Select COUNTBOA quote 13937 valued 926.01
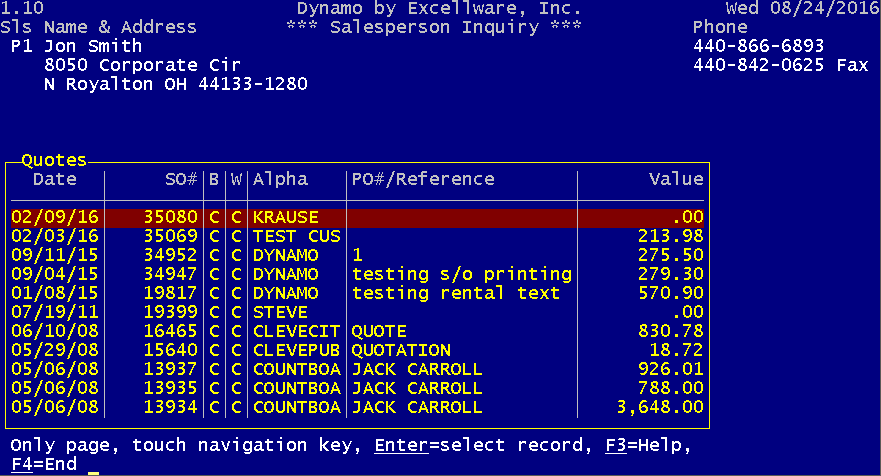This screenshot has width=881, height=476. (357, 369)
